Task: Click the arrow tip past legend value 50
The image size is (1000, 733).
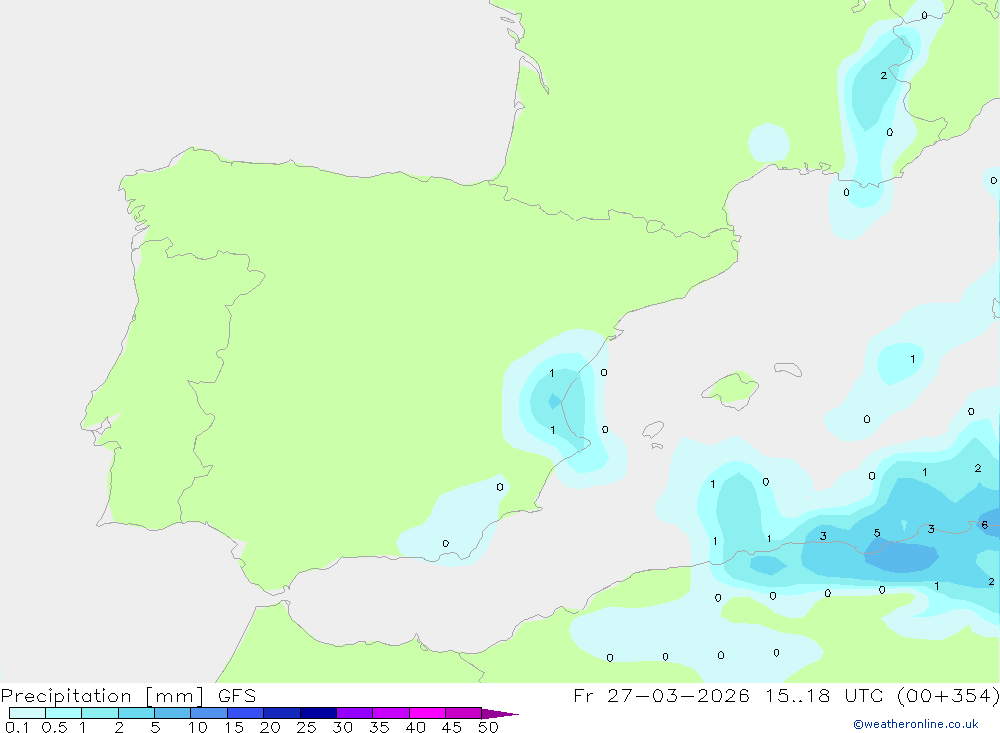Action: tap(500, 714)
